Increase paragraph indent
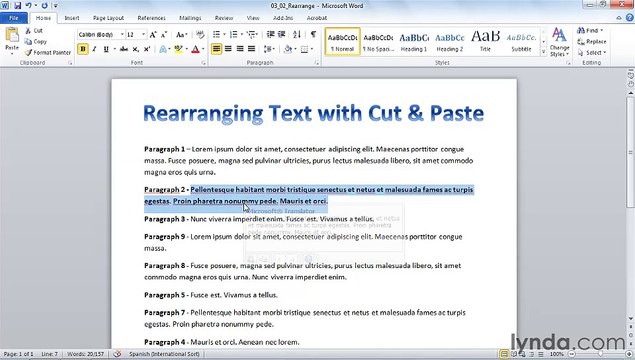 point(281,35)
